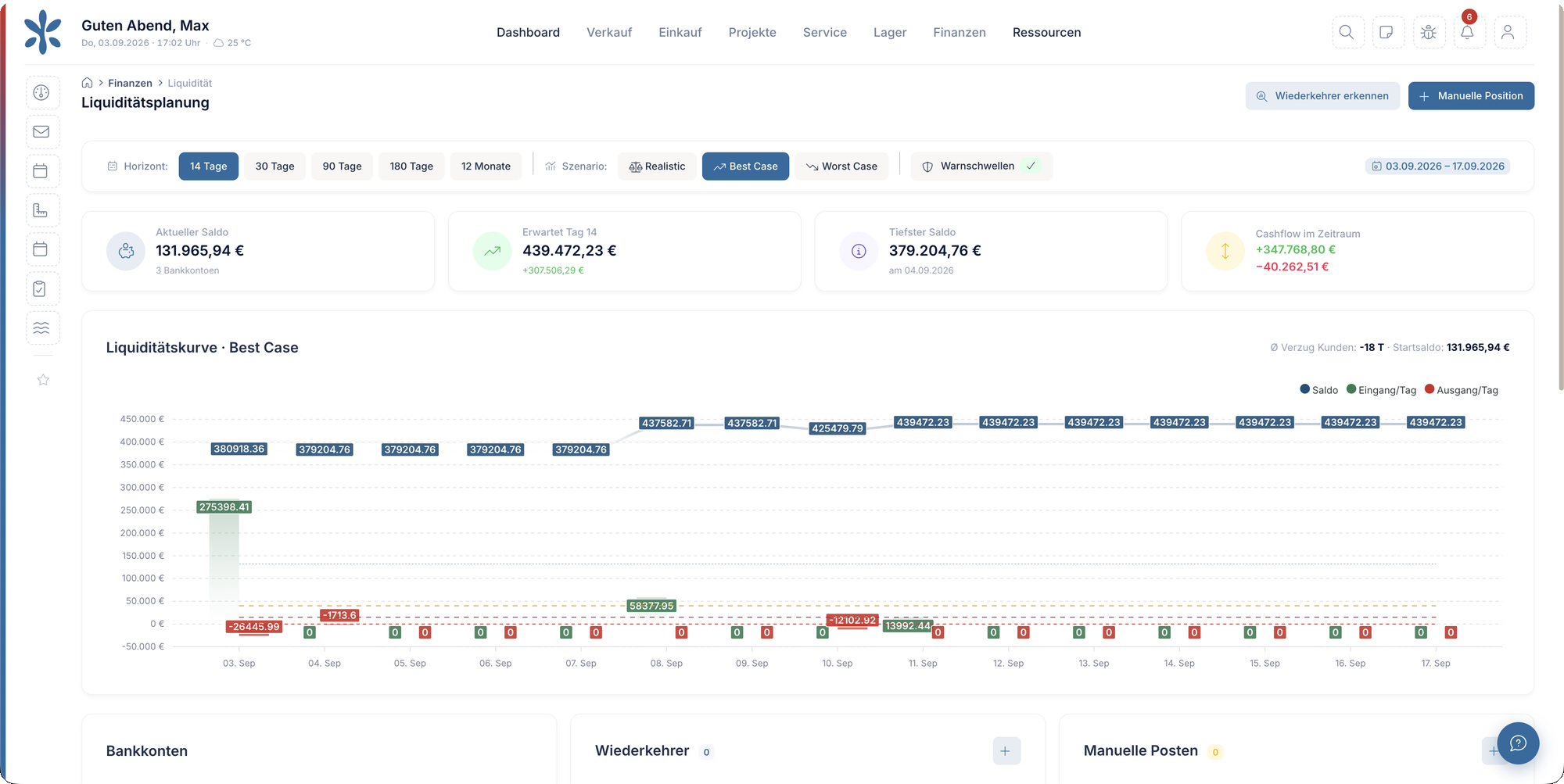Screen dimensions: 1564x784
Task: Click the favorites star sidebar icon
Action: pos(43,380)
